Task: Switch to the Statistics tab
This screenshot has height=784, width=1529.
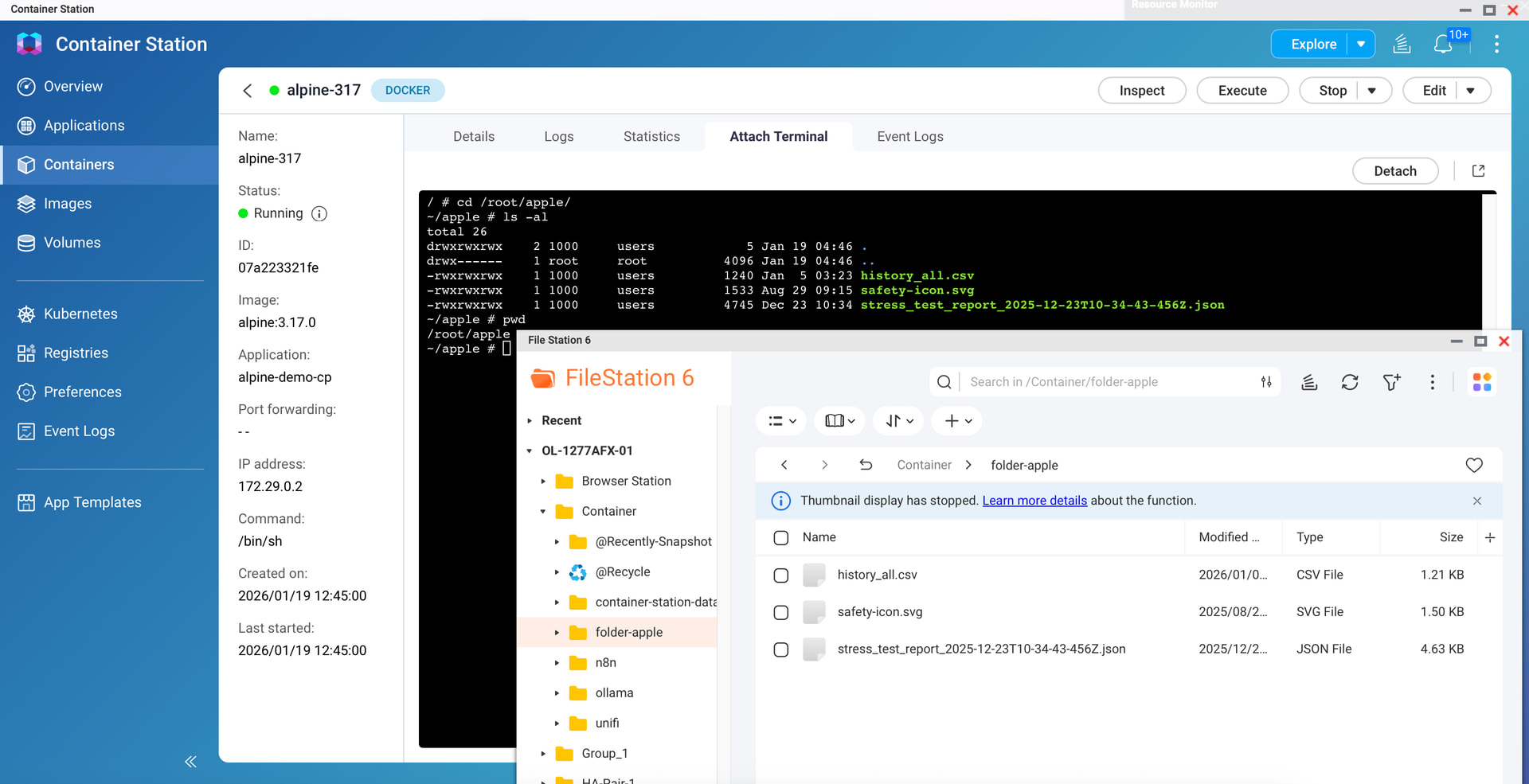Action: pos(651,137)
